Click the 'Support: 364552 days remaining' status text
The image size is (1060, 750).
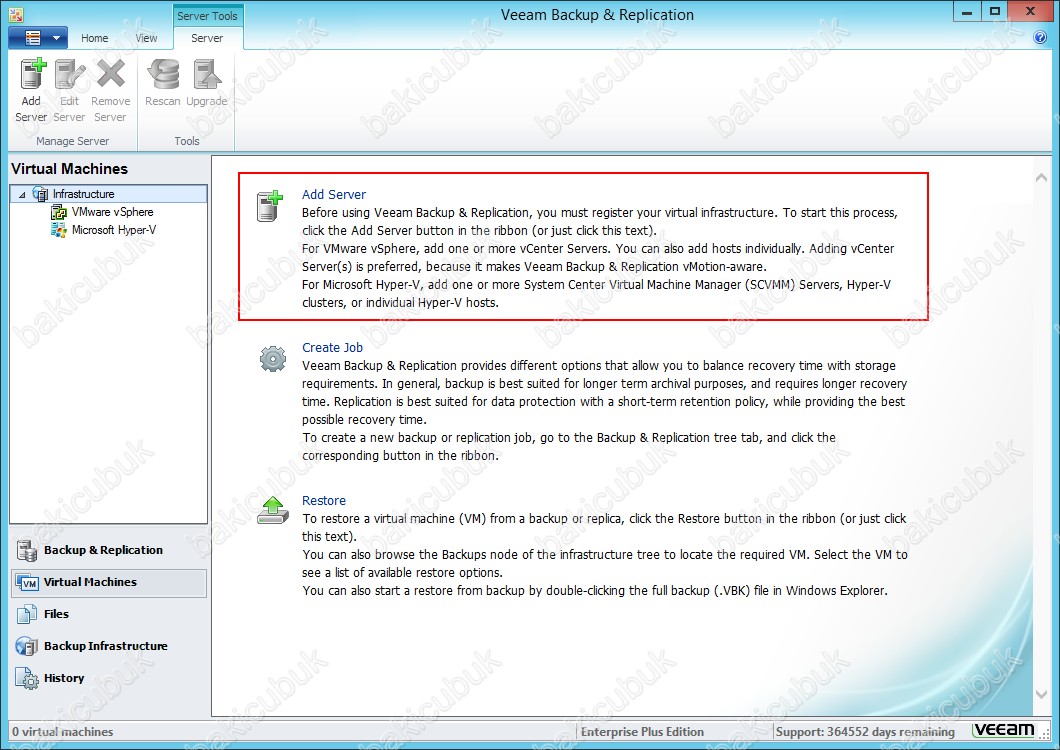[x=865, y=732]
